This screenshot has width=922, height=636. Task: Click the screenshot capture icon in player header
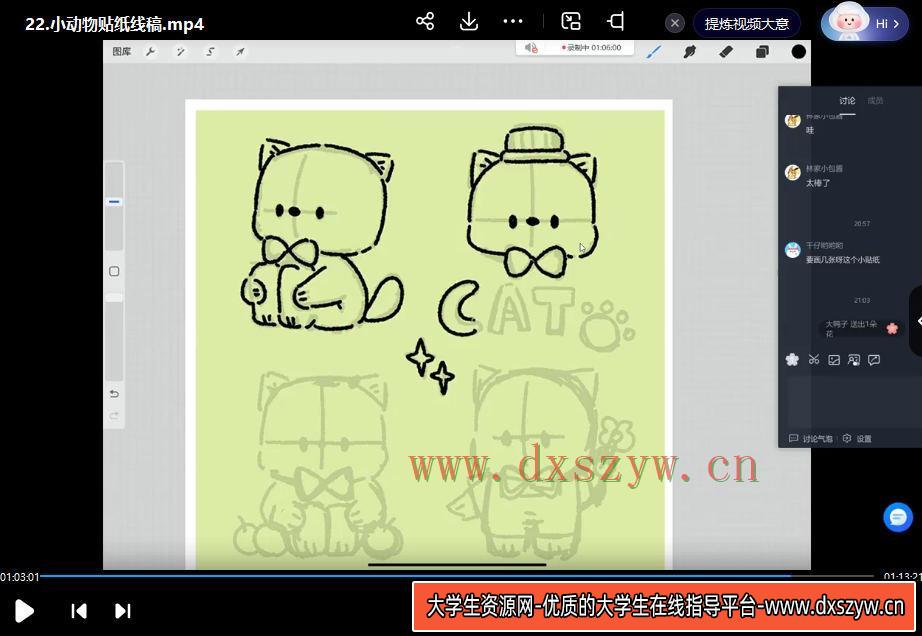coord(571,22)
